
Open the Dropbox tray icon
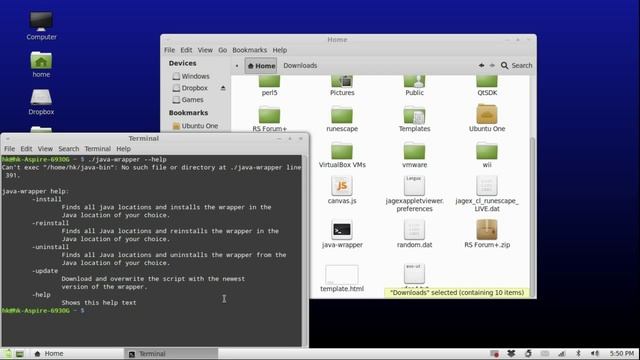[x=511, y=353]
